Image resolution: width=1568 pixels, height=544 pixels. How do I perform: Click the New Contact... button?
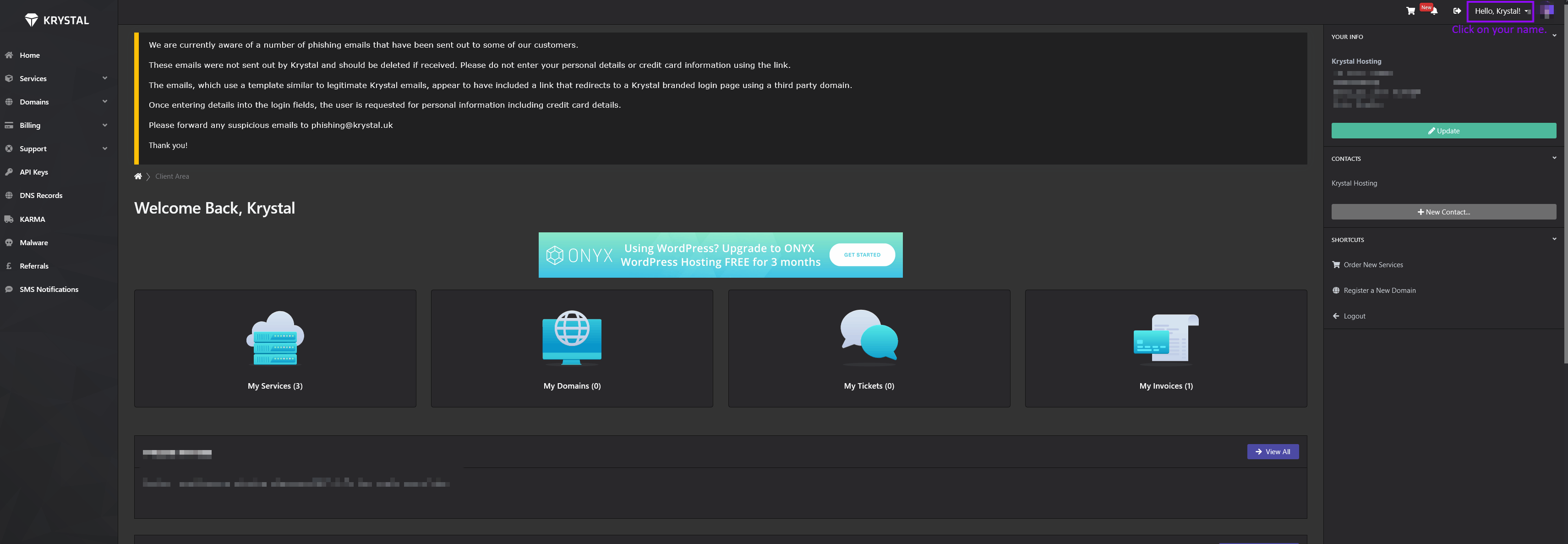click(x=1443, y=212)
